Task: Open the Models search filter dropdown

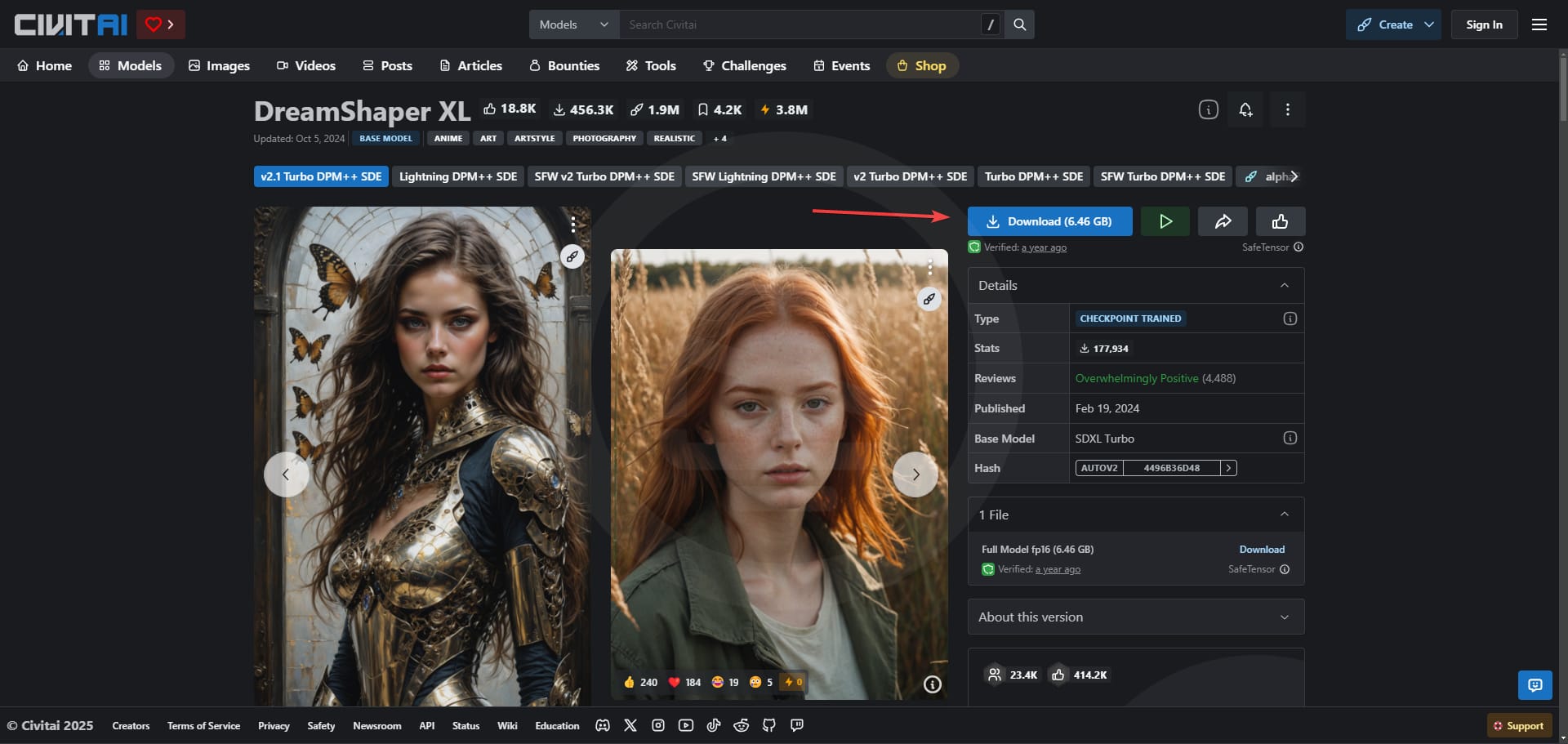Action: point(573,24)
